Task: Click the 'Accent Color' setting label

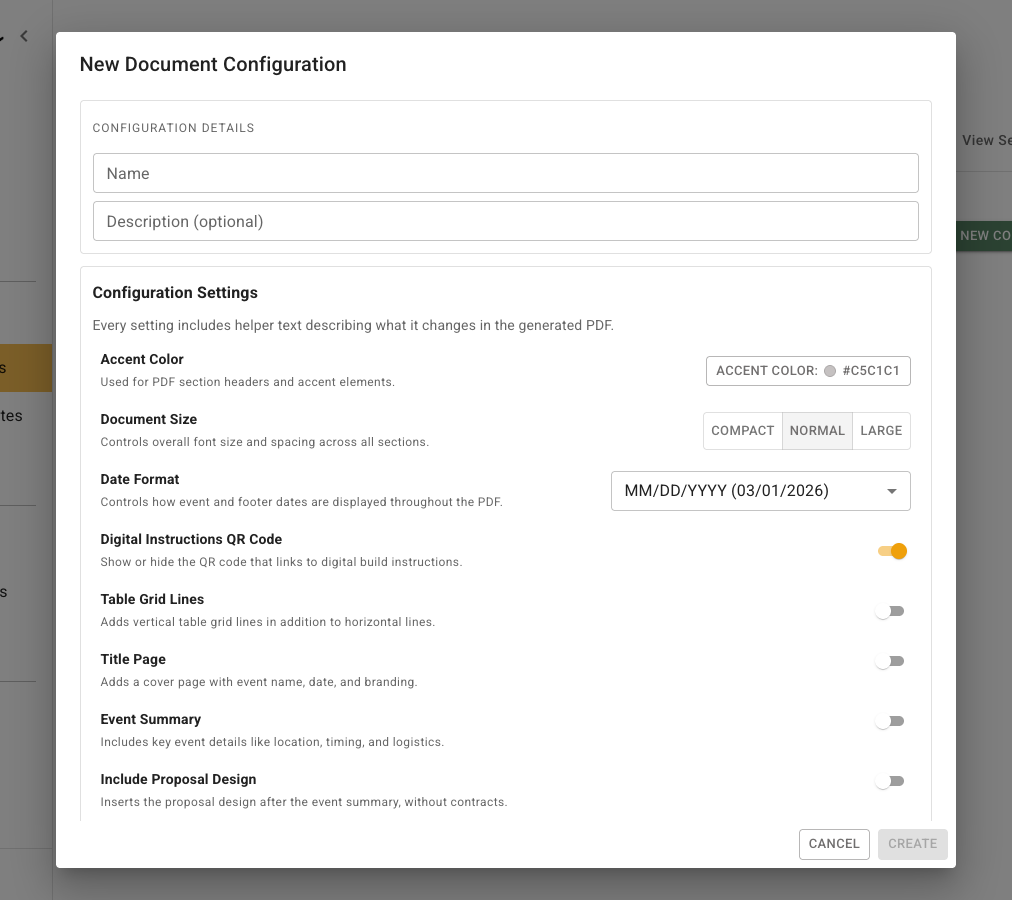Action: [142, 359]
